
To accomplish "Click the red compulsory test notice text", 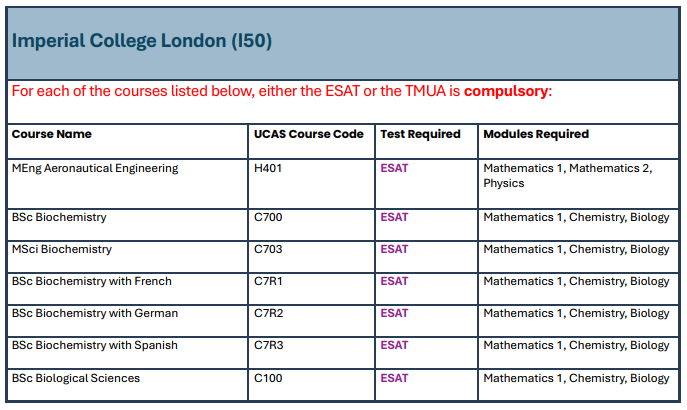I will (281, 91).
